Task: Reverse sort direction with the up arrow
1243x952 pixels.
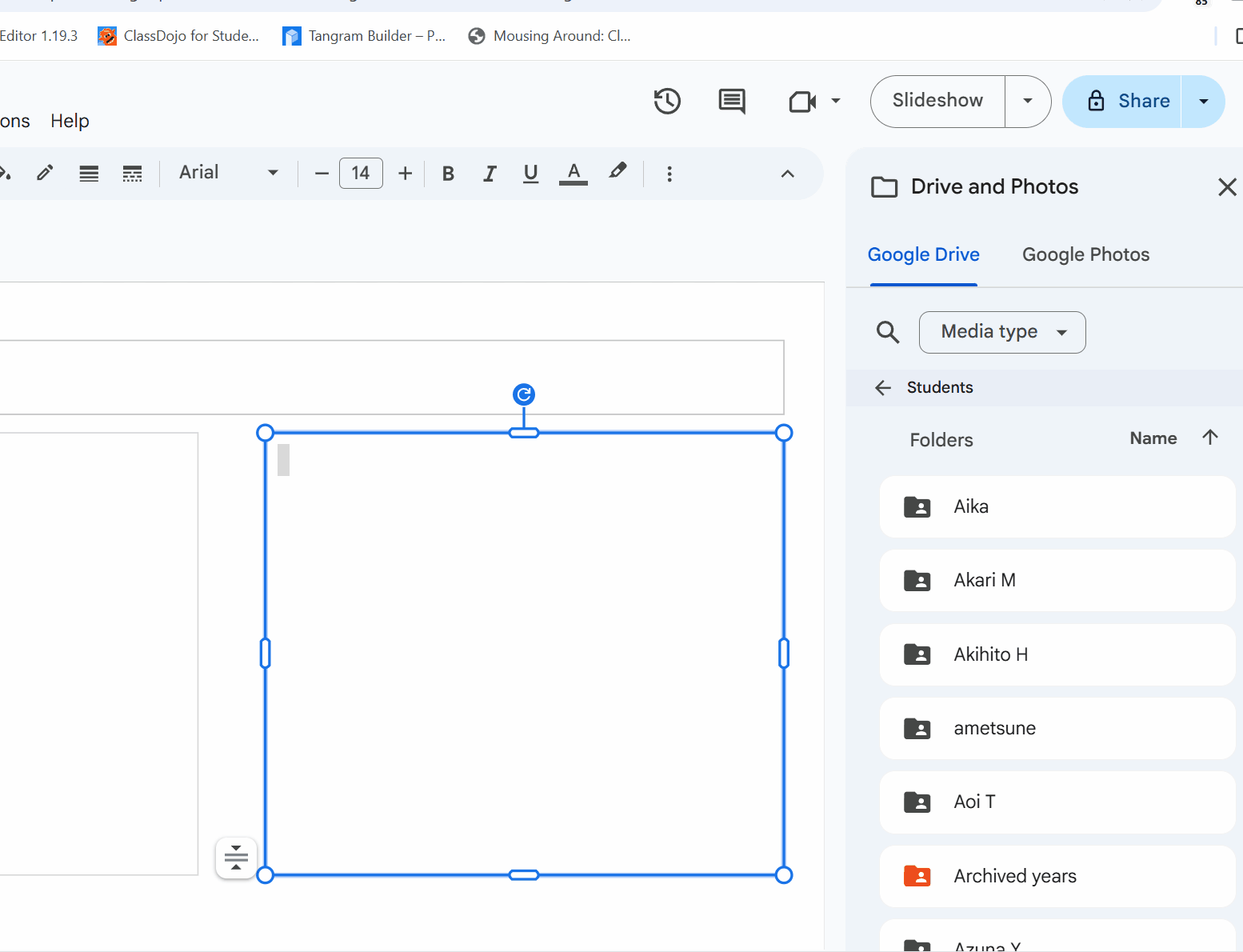Action: pos(1210,437)
